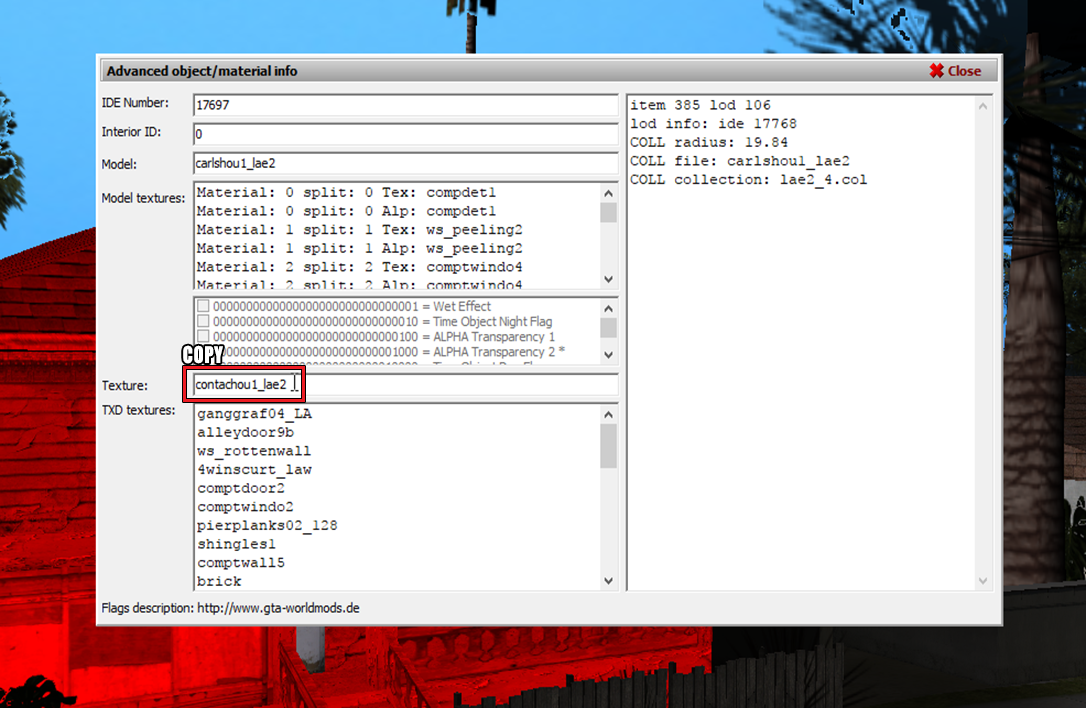Select ganggraf04_LA in TXD textures
The height and width of the screenshot is (708, 1086).
(x=254, y=414)
